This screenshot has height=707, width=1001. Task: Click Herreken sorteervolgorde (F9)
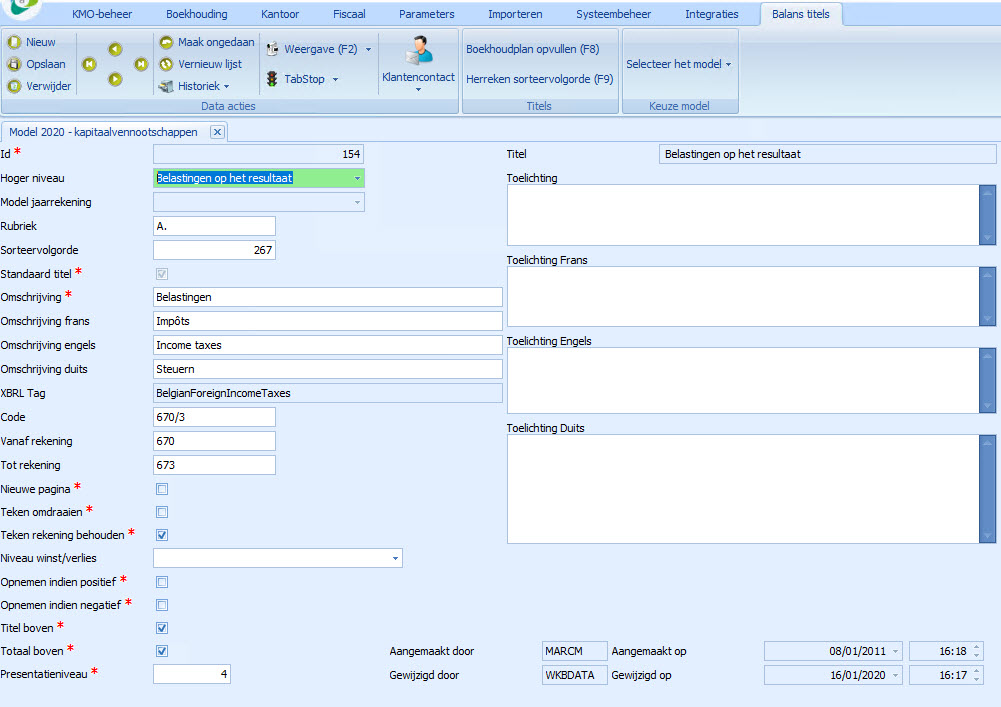point(540,79)
